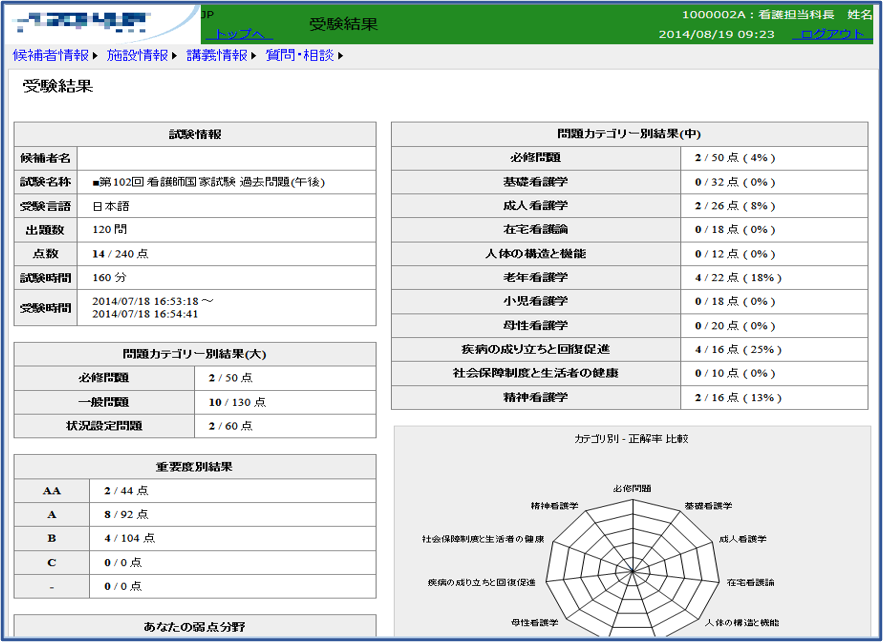Click the result 0 / 12 点 ( 0% )
This screenshot has width=883, height=642.
point(735,253)
